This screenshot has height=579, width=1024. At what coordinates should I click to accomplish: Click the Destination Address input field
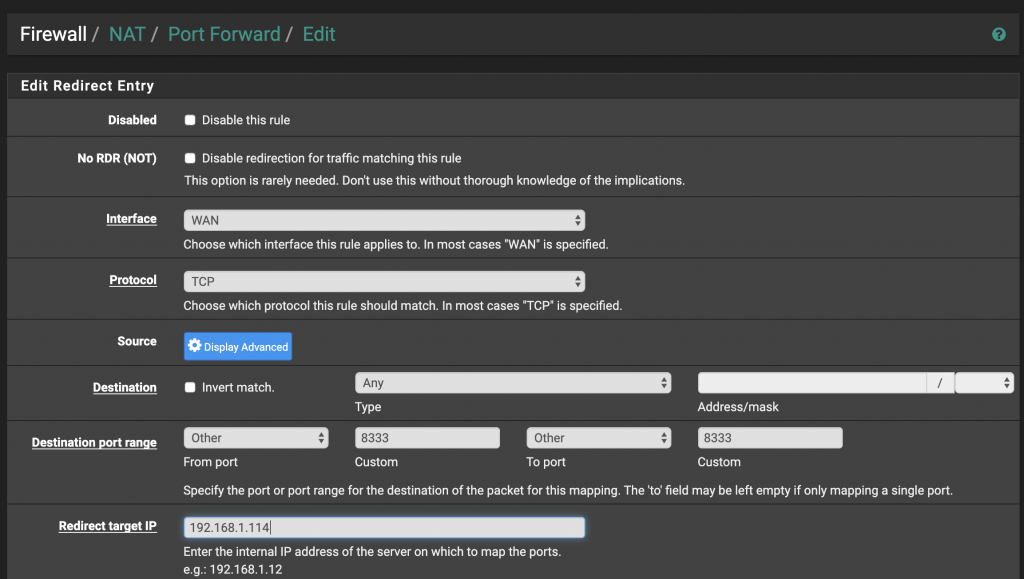tap(811, 383)
